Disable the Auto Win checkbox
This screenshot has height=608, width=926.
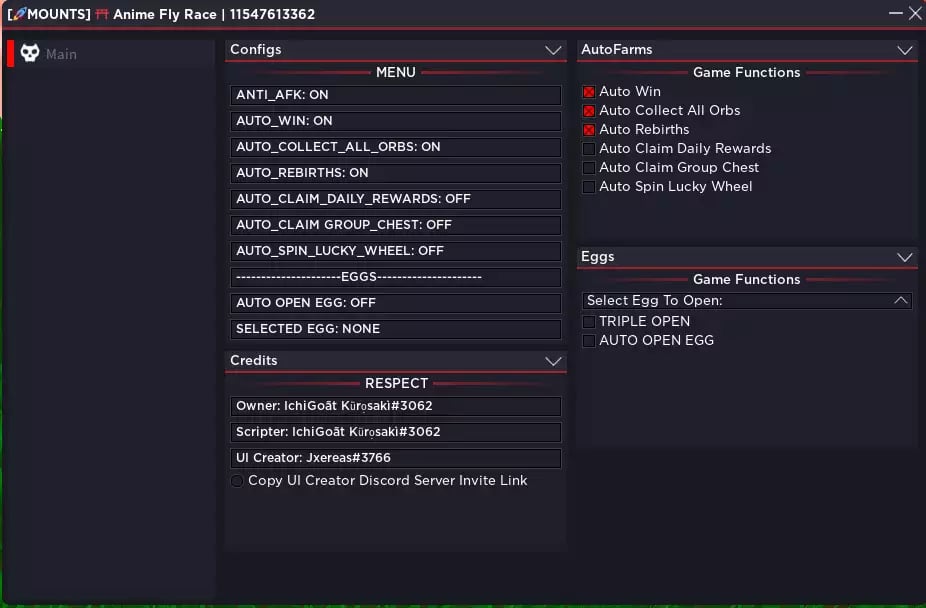(589, 92)
